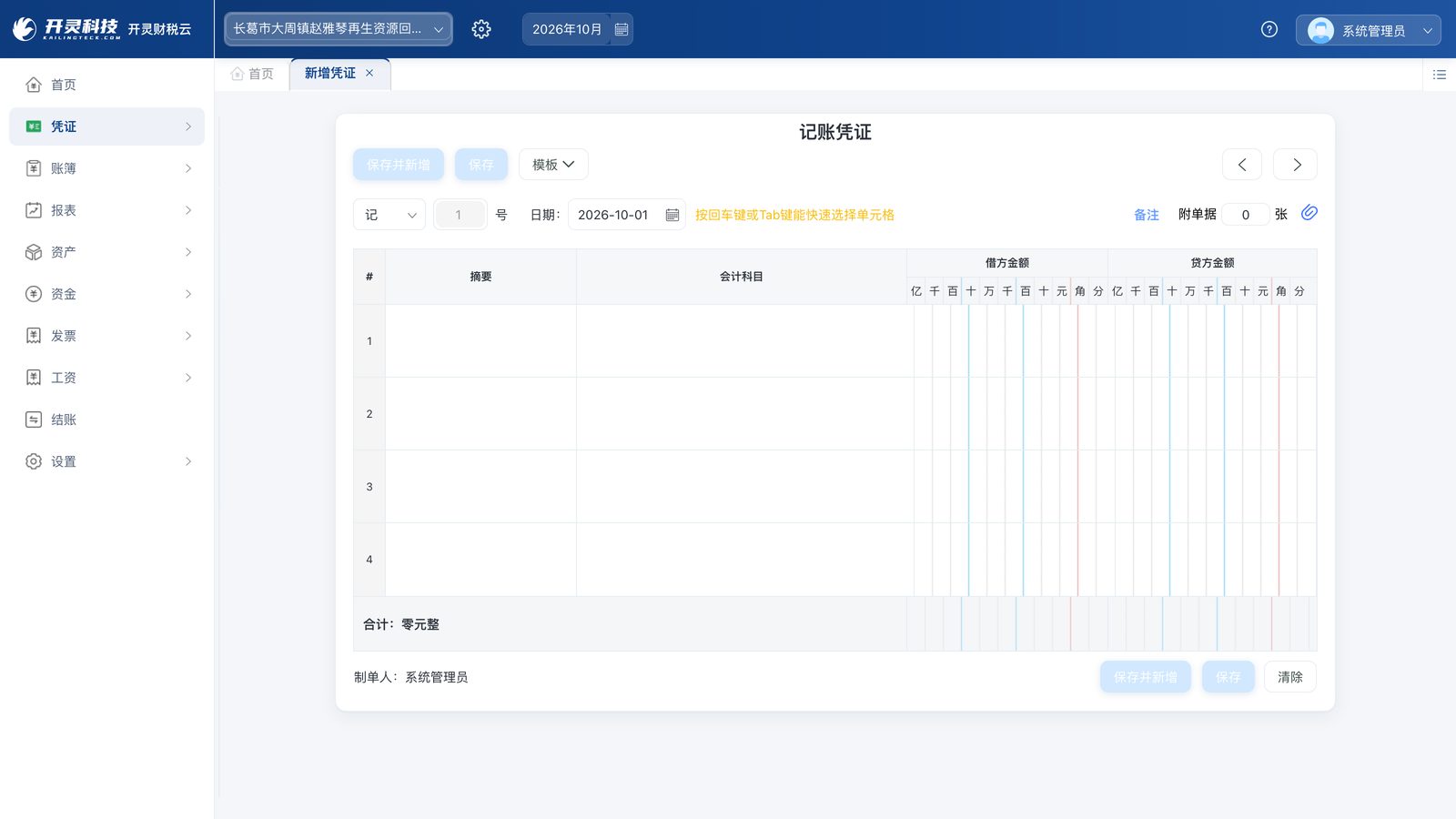The width and height of the screenshot is (1456, 819).
Task: Open 结账 in the sidebar menu
Action: [x=106, y=420]
